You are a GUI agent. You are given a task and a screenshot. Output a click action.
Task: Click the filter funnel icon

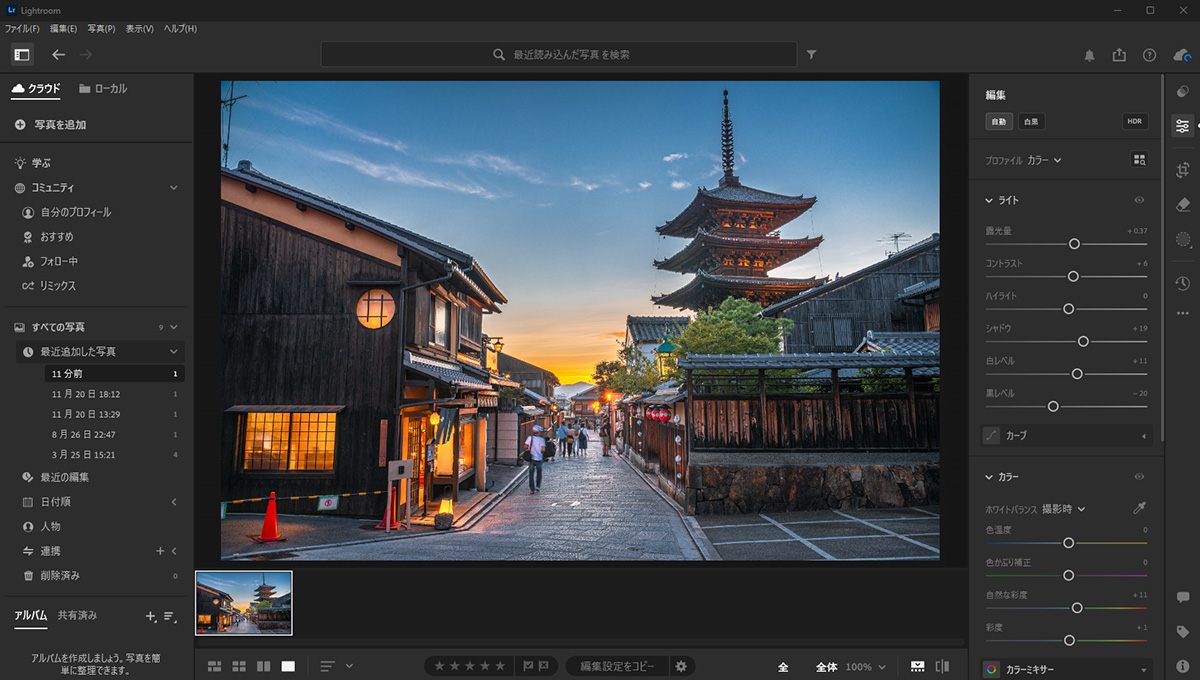pyautogui.click(x=811, y=55)
